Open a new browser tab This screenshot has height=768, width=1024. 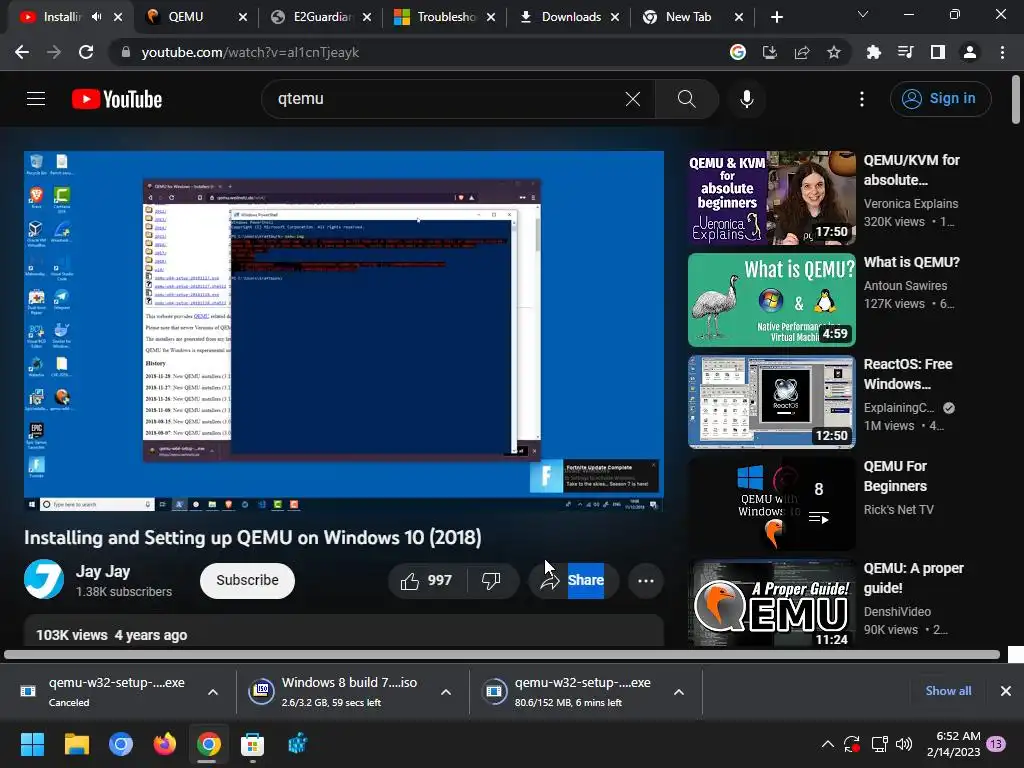pyautogui.click(x=776, y=17)
